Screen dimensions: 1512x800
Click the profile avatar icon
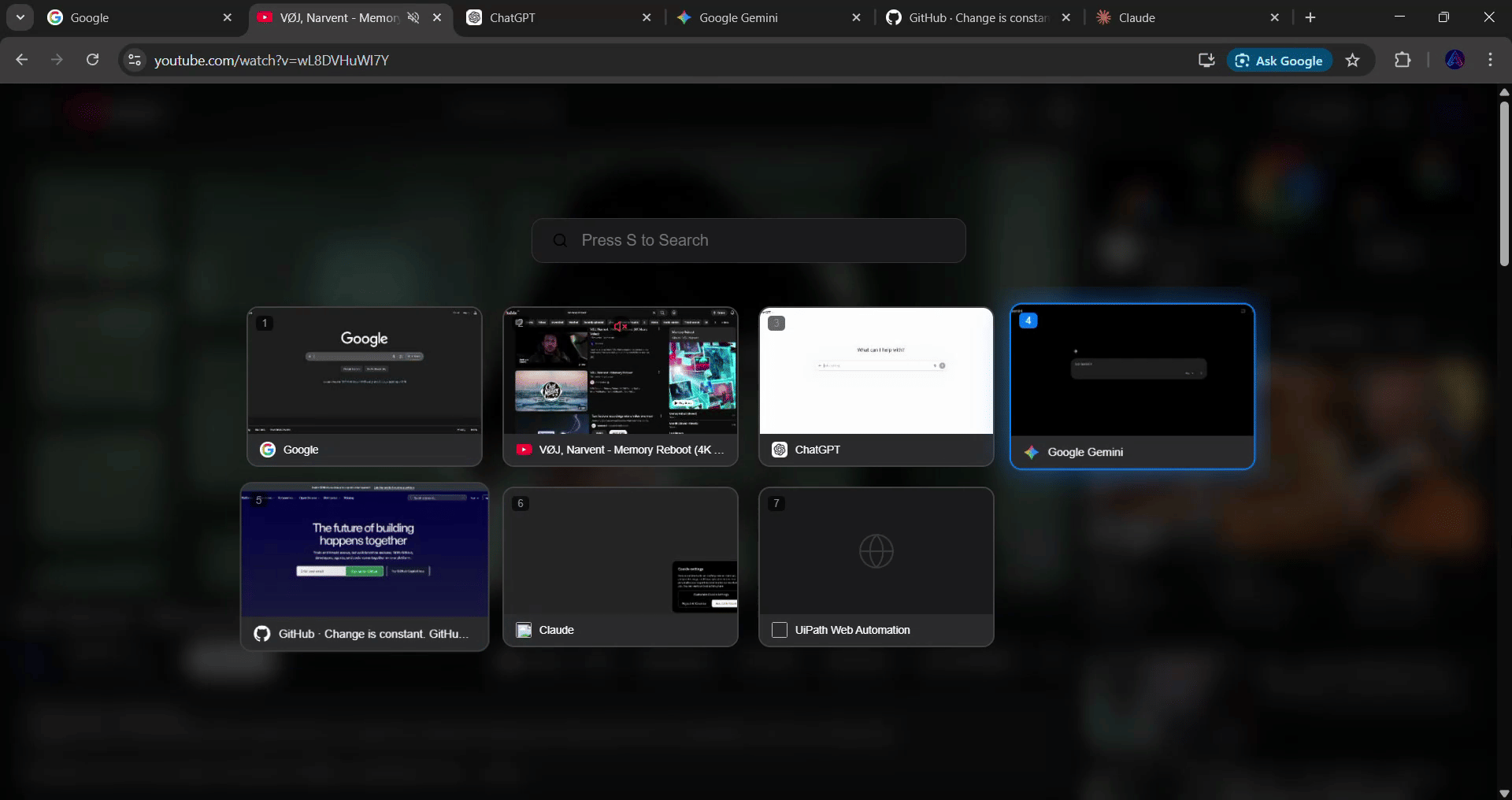tap(1455, 60)
